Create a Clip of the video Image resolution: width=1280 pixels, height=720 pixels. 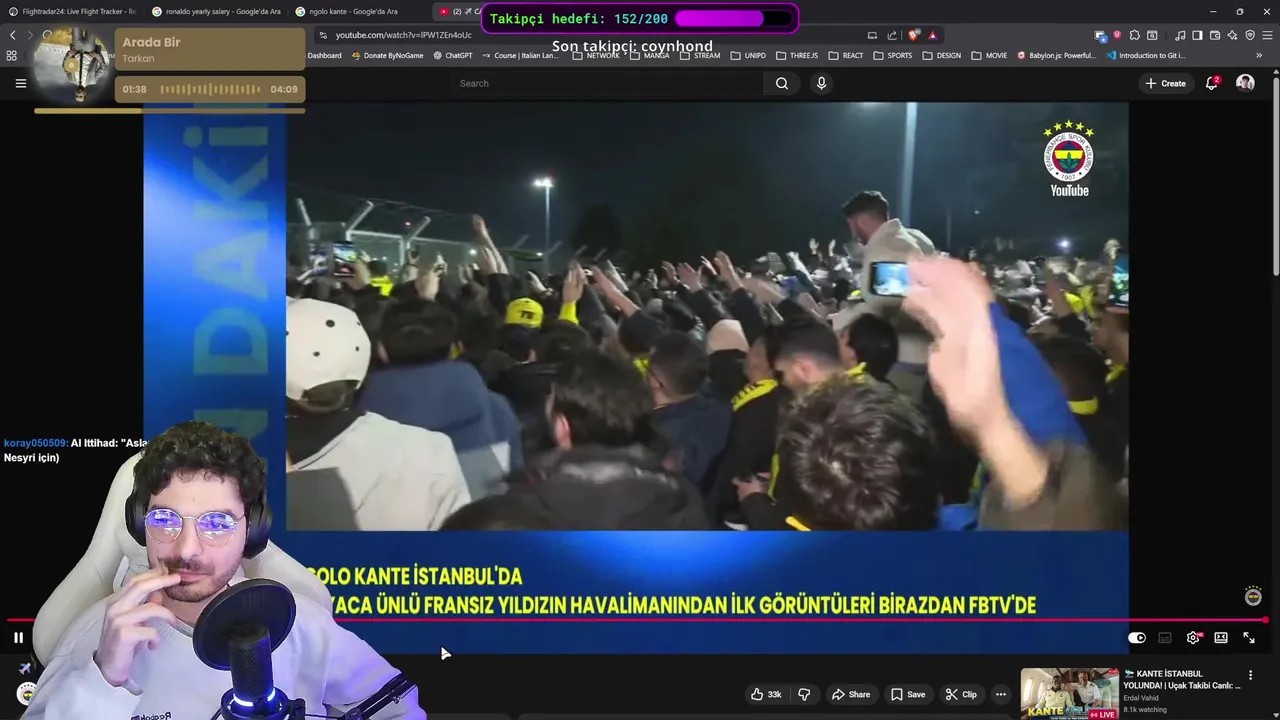961,694
